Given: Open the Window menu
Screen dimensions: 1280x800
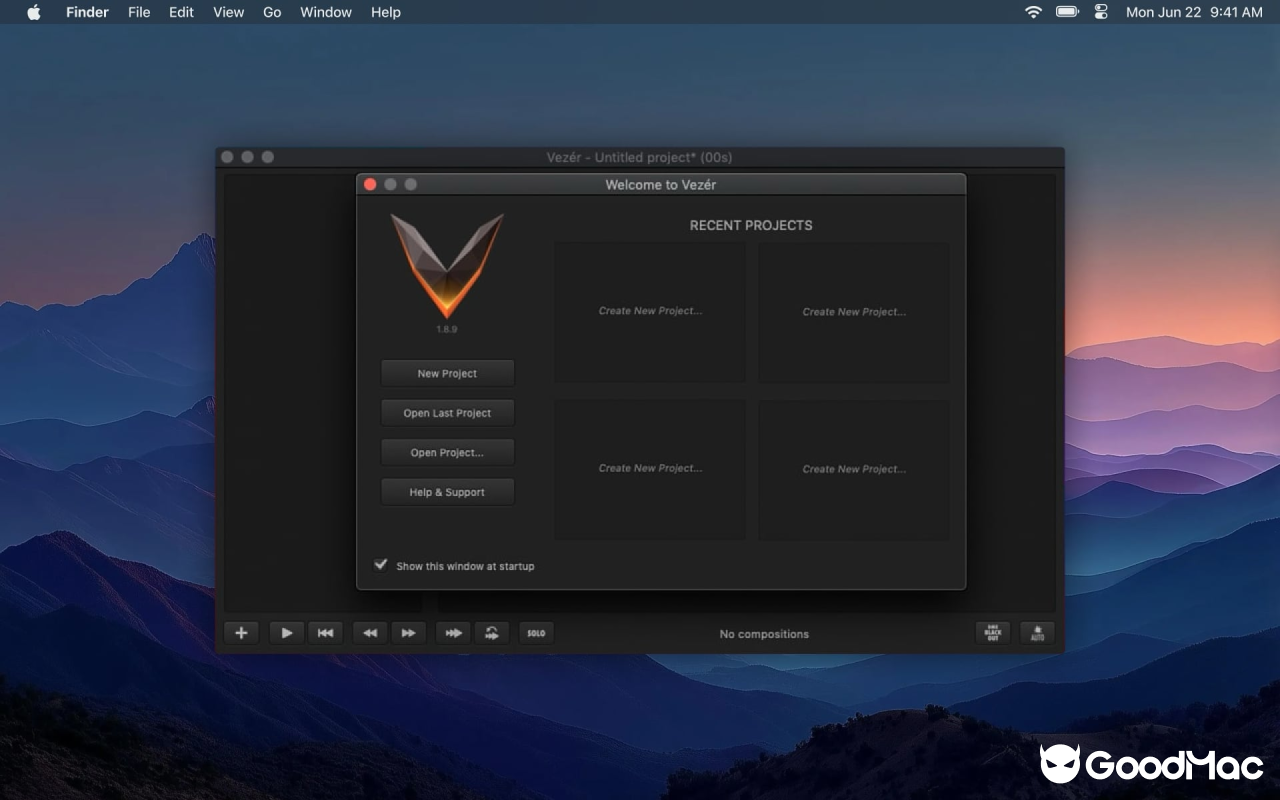Looking at the screenshot, I should [x=326, y=12].
